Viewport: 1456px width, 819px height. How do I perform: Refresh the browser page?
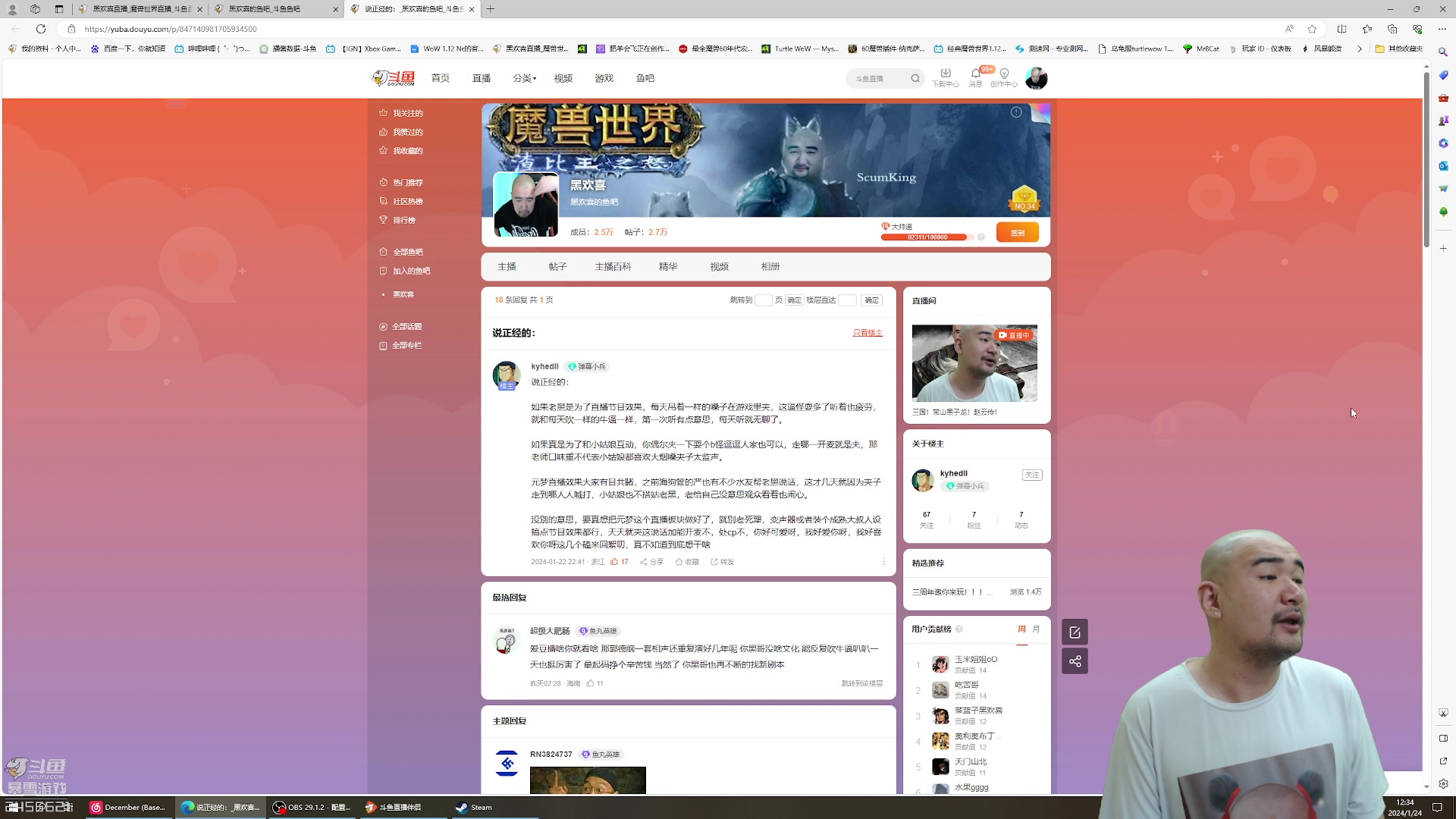point(41,29)
